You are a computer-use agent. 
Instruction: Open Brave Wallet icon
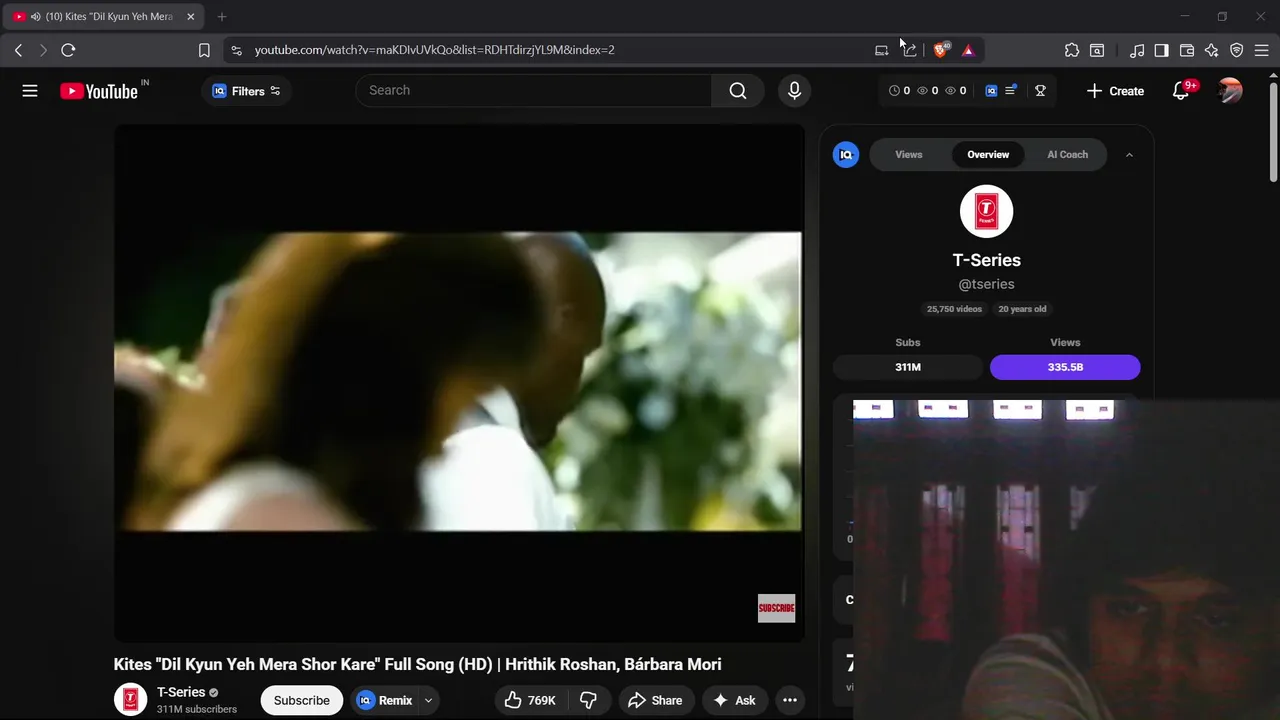tap(1187, 50)
